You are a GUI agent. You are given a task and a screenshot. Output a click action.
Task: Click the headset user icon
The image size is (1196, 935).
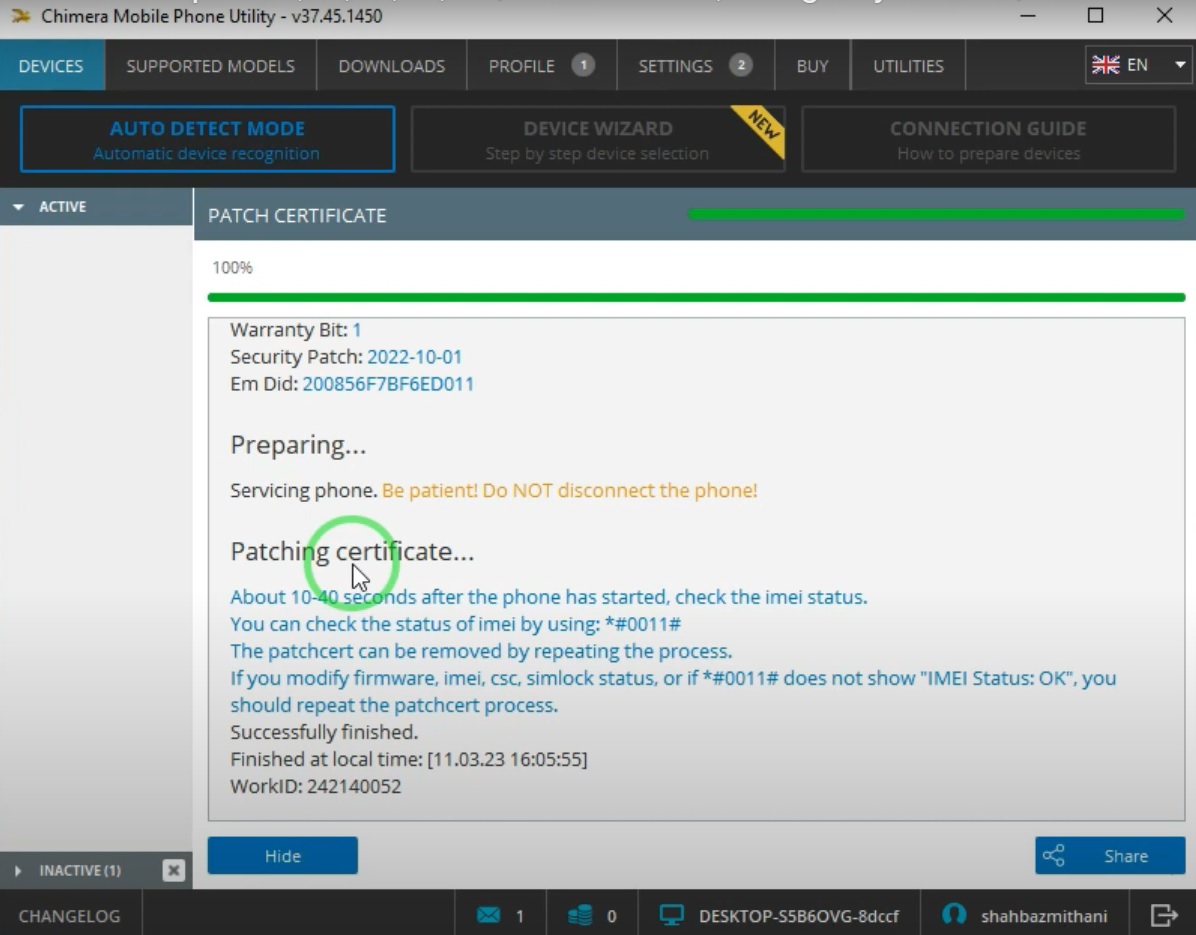954,914
